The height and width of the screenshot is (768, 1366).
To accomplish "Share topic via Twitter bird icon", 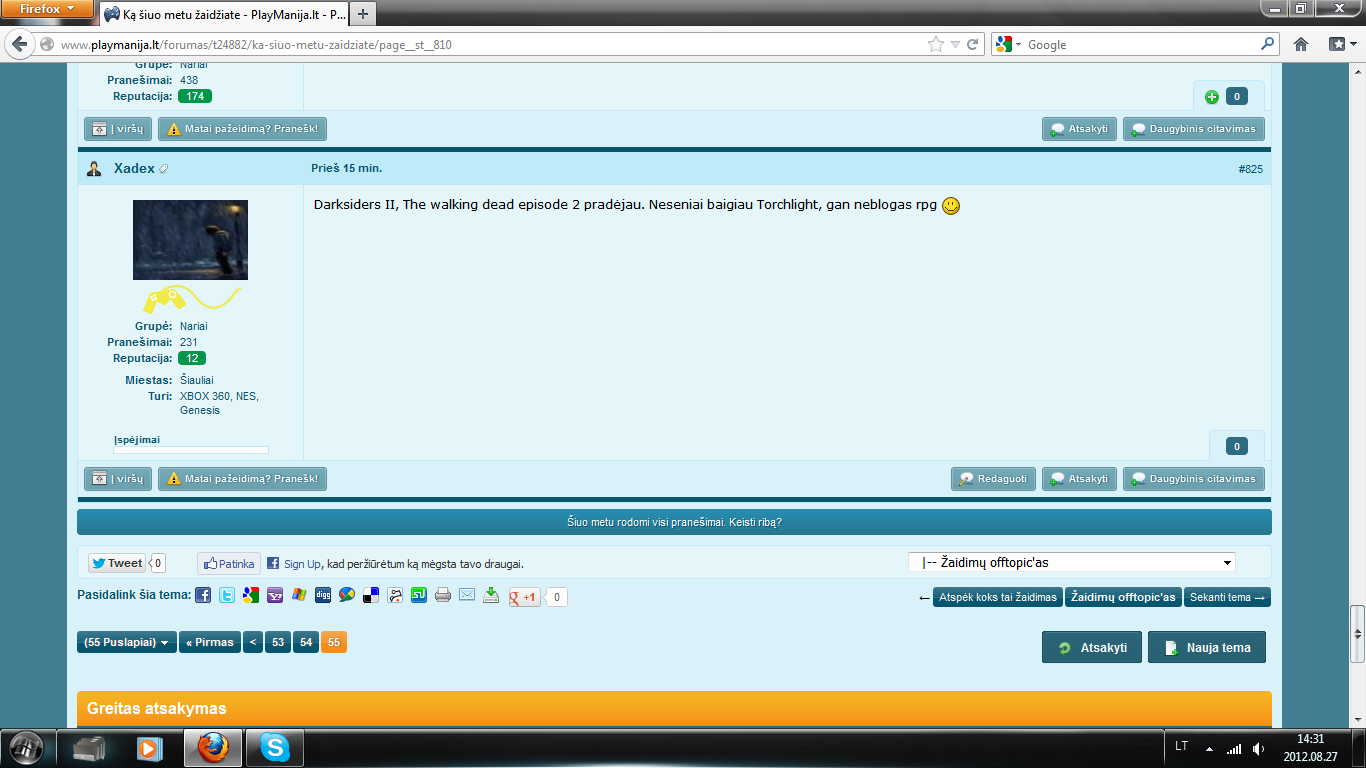I will click(227, 595).
